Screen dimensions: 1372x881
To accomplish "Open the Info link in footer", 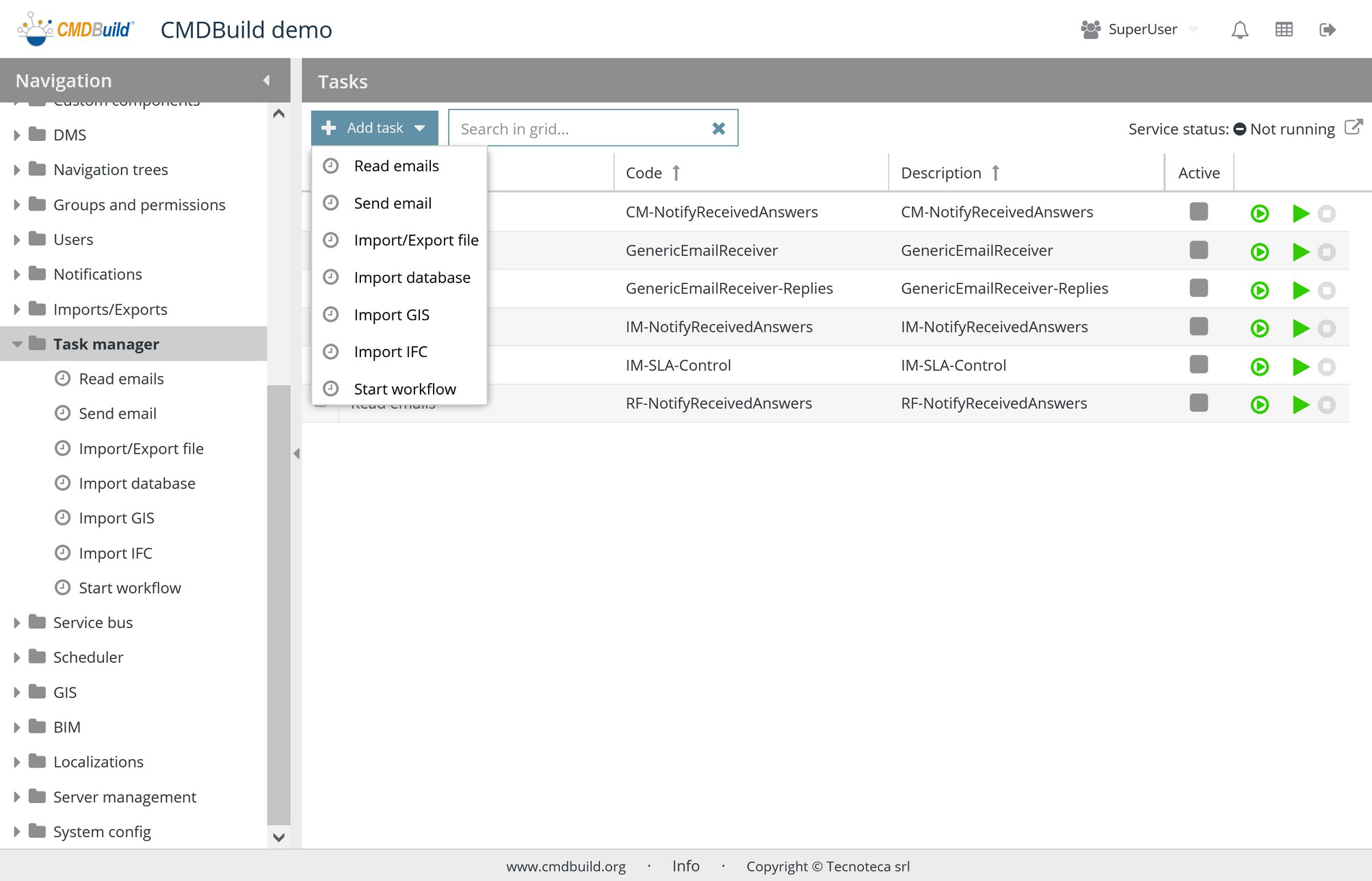I will [685, 866].
